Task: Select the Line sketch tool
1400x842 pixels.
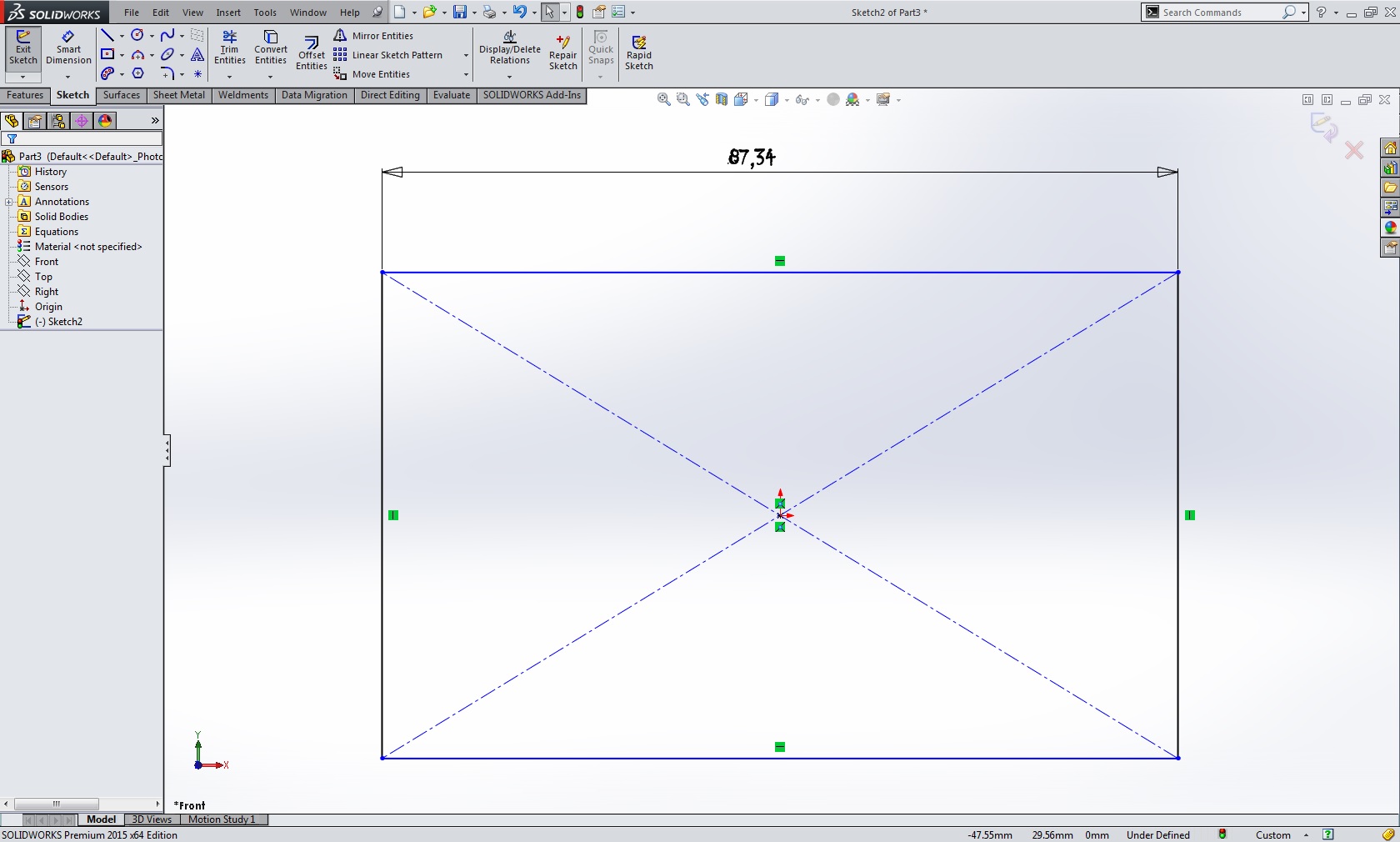Action: point(107,36)
